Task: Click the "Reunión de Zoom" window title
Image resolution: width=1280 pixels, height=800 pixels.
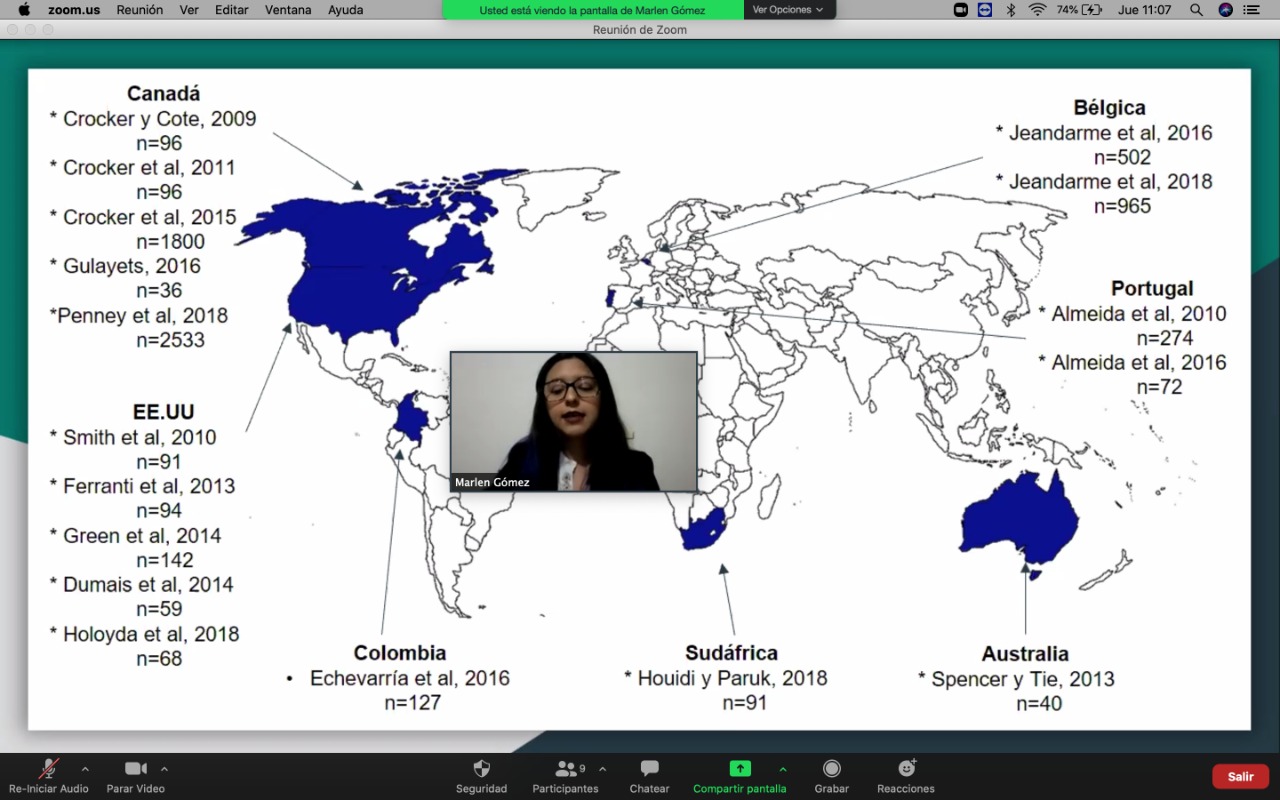Action: coord(640,30)
